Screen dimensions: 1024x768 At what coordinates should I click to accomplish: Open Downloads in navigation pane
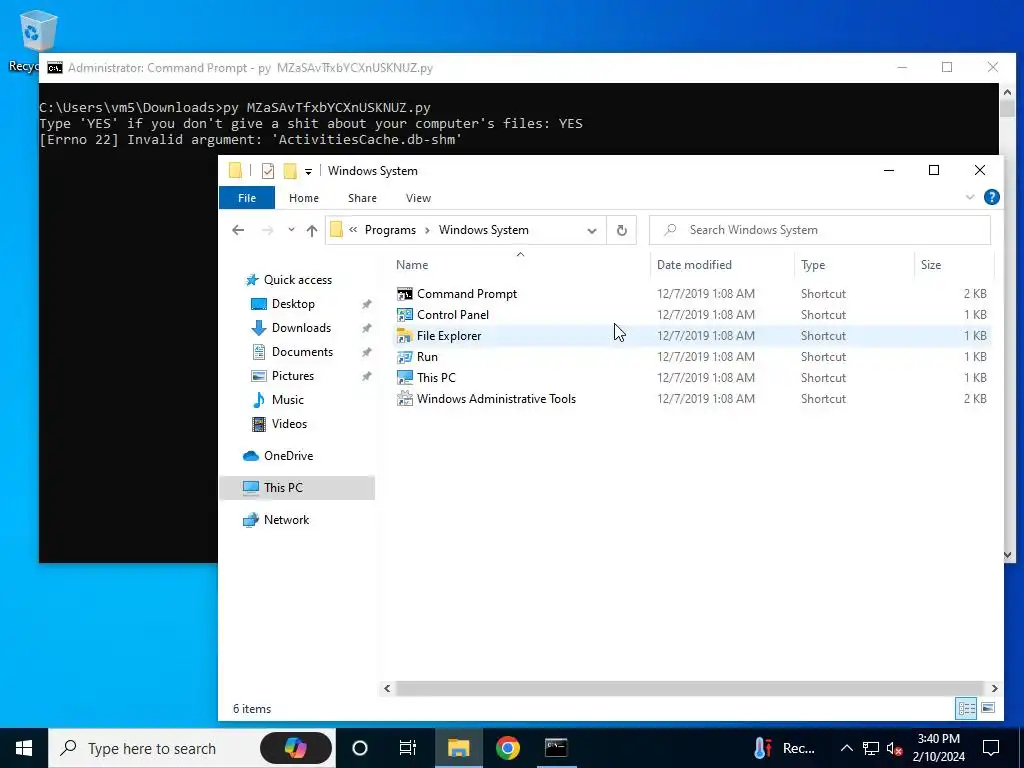tap(301, 328)
